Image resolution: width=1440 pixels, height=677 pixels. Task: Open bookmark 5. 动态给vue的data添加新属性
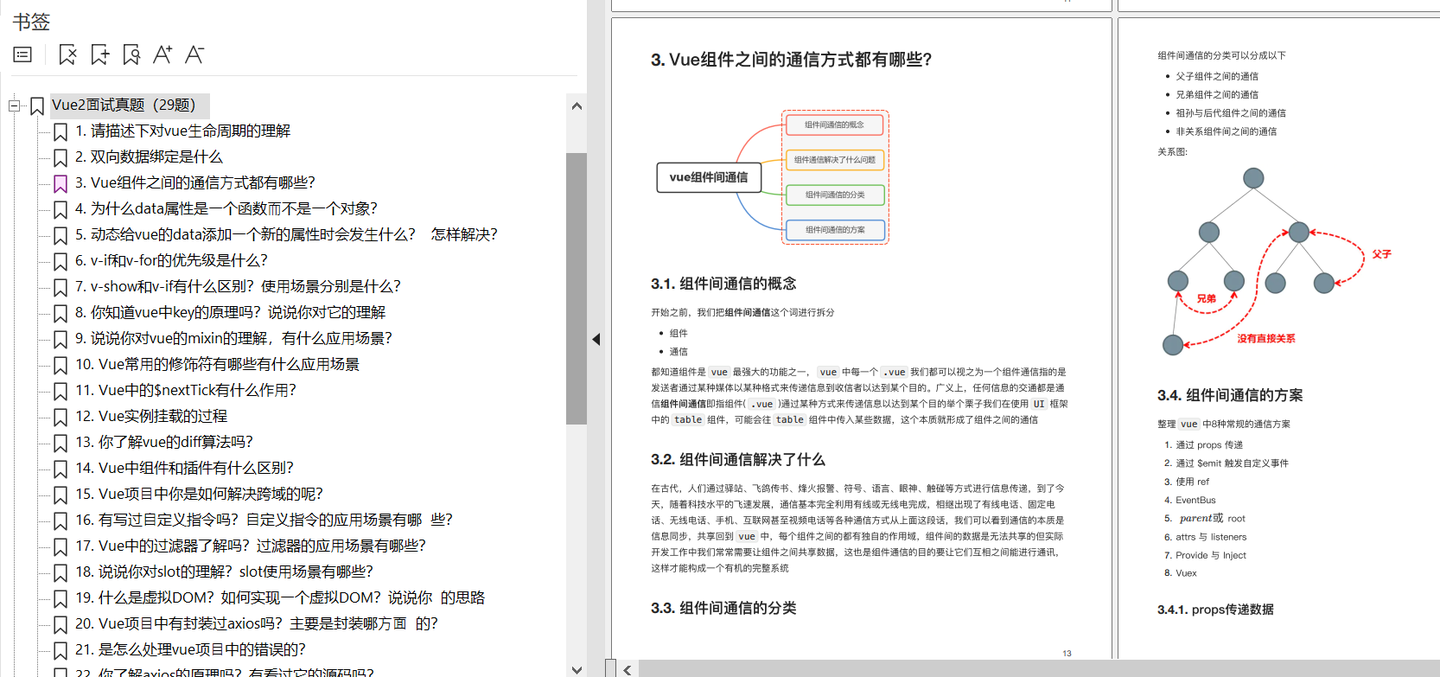coord(286,235)
